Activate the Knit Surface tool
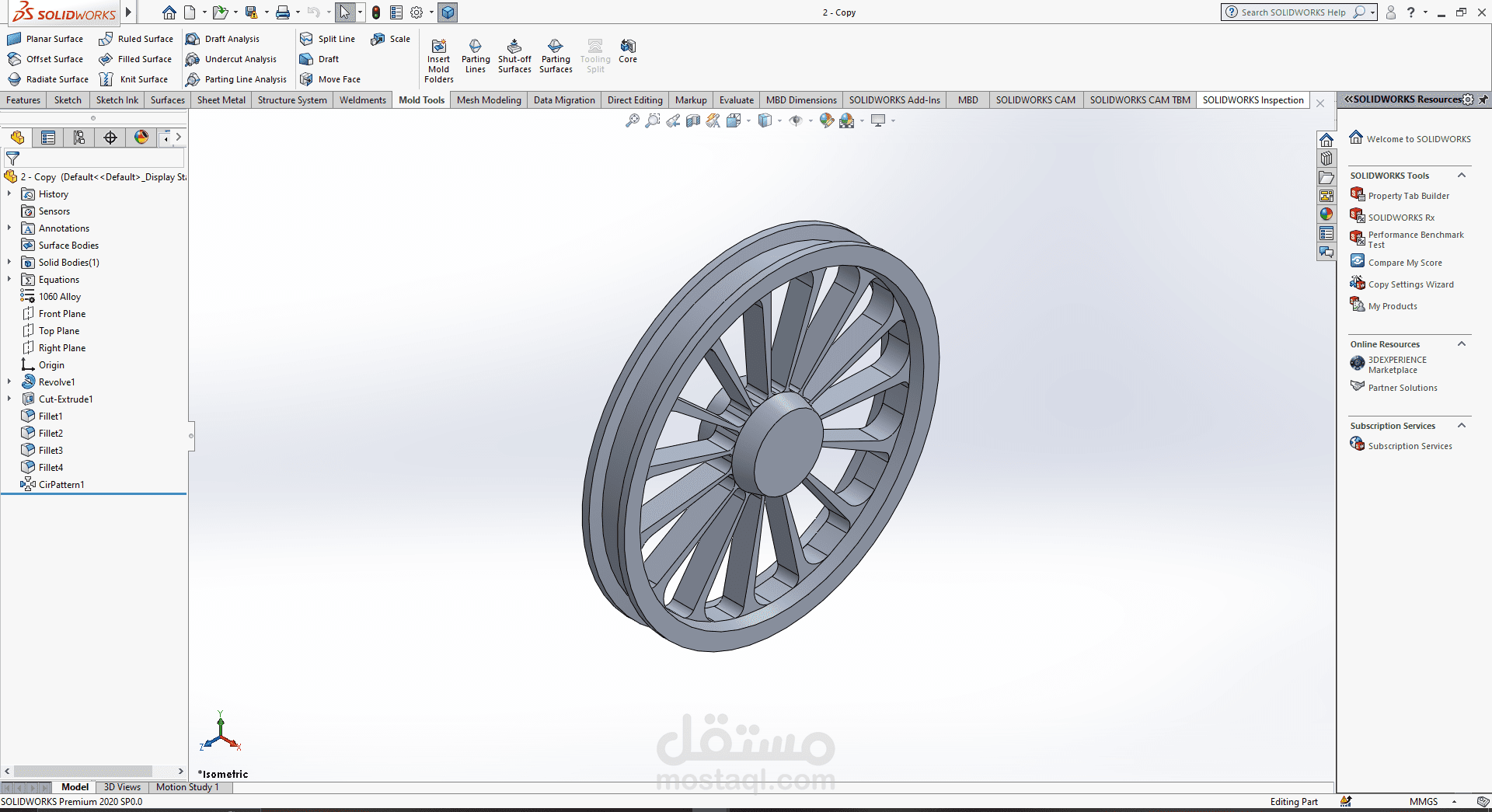The height and width of the screenshot is (812, 1492). pos(134,79)
